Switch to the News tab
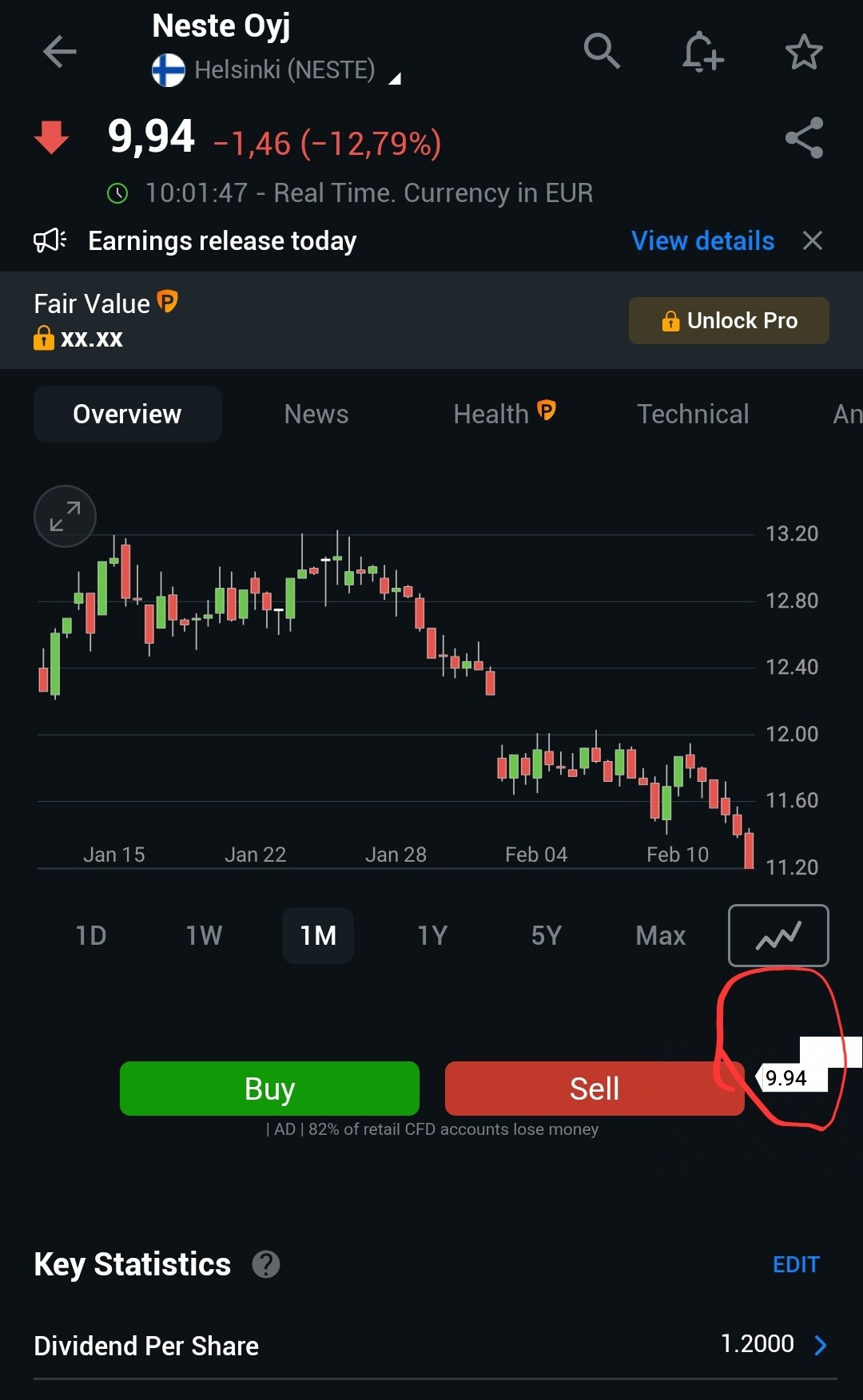 pyautogui.click(x=316, y=414)
